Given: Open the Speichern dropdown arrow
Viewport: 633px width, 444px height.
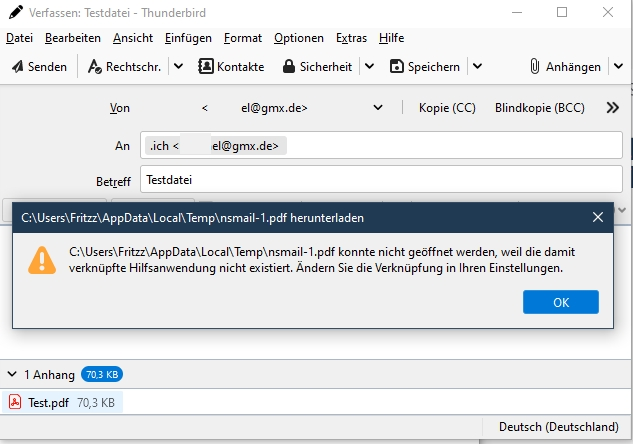Looking at the screenshot, I should coord(476,67).
